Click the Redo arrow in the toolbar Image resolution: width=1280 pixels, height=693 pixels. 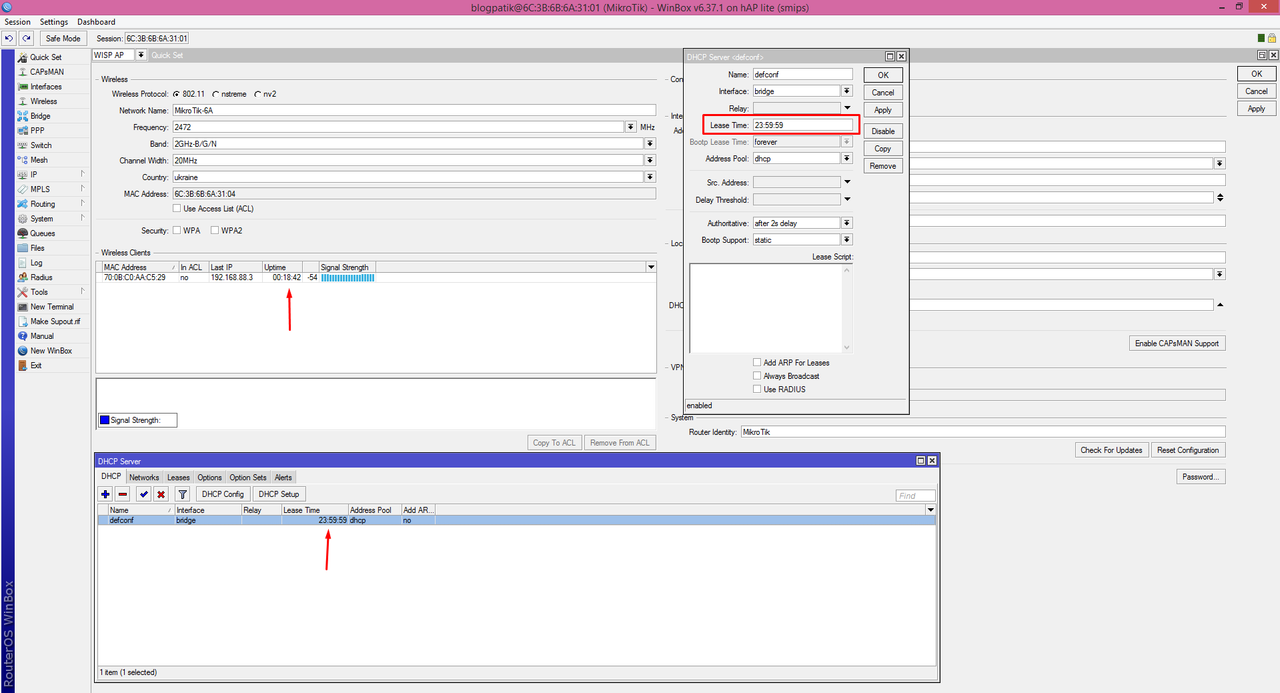26,38
